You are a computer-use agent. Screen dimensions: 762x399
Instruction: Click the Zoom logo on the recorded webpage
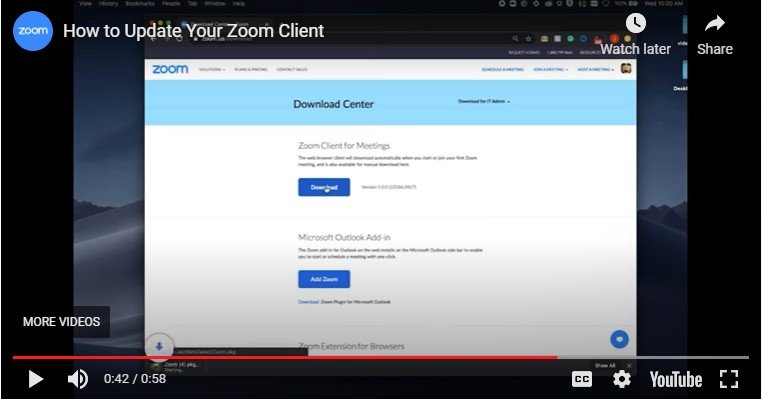pos(170,69)
